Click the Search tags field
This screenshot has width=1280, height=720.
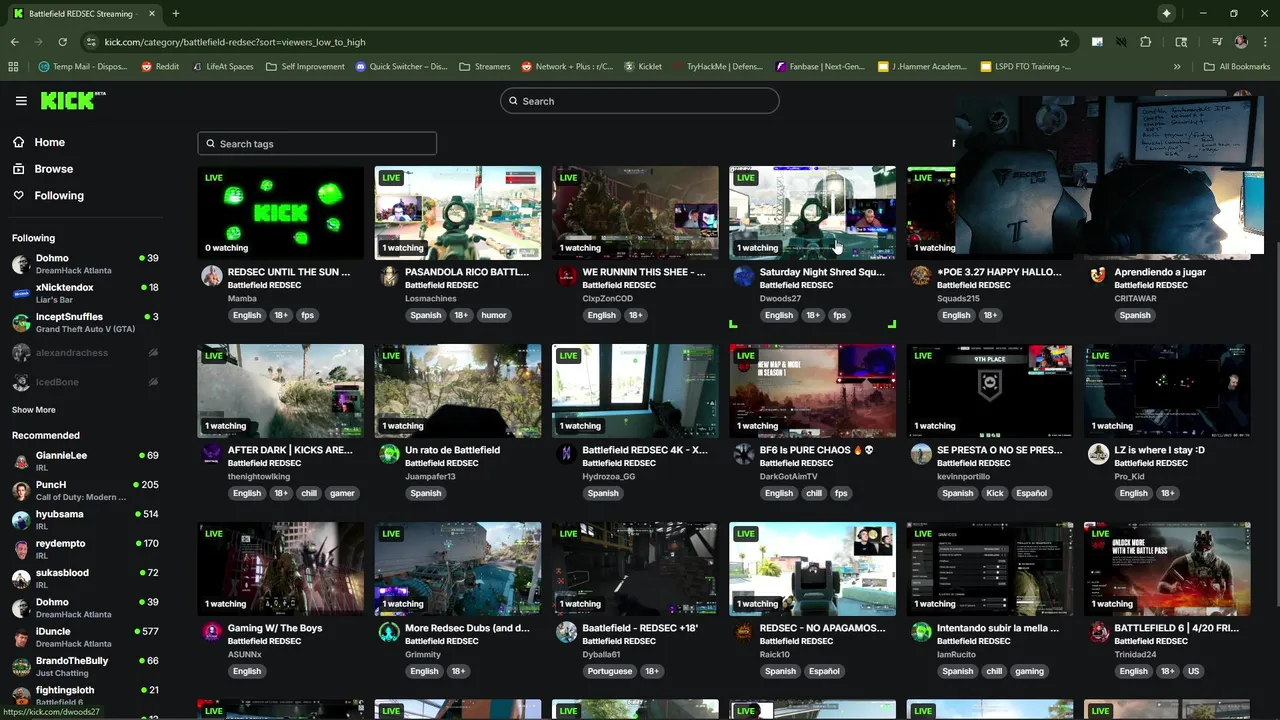pyautogui.click(x=317, y=144)
